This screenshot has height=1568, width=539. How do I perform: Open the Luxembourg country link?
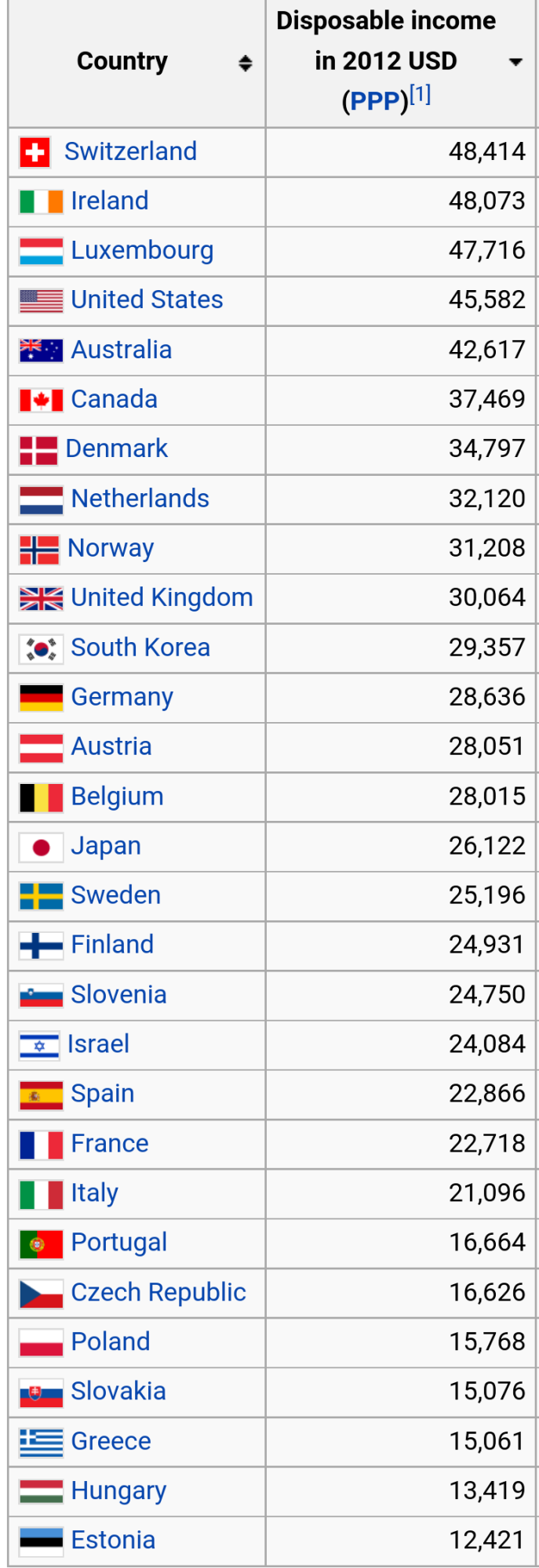tap(142, 251)
